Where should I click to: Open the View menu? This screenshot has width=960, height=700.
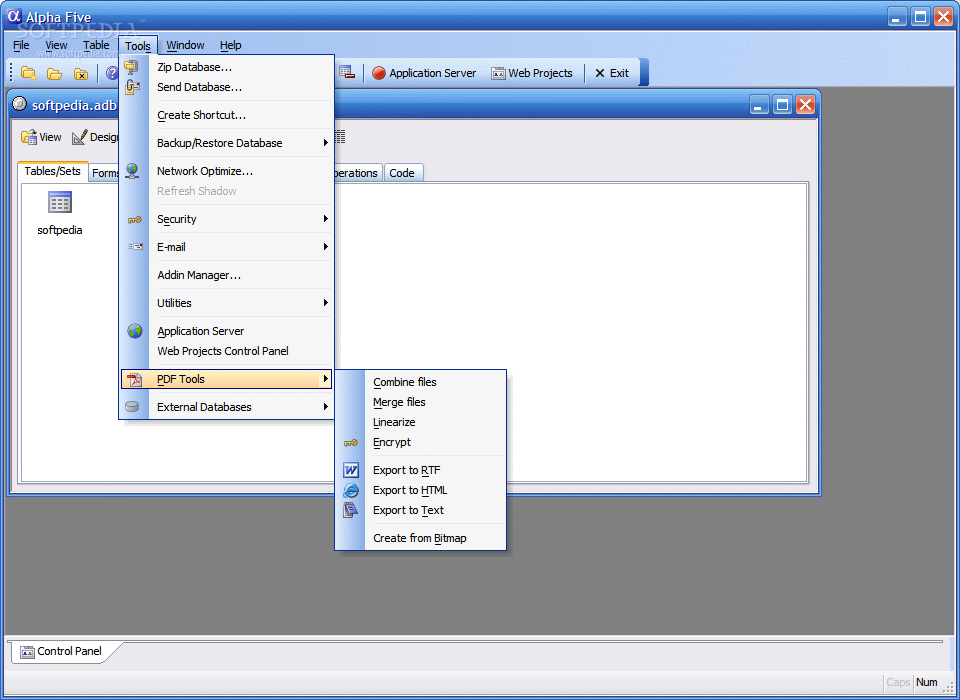click(56, 45)
